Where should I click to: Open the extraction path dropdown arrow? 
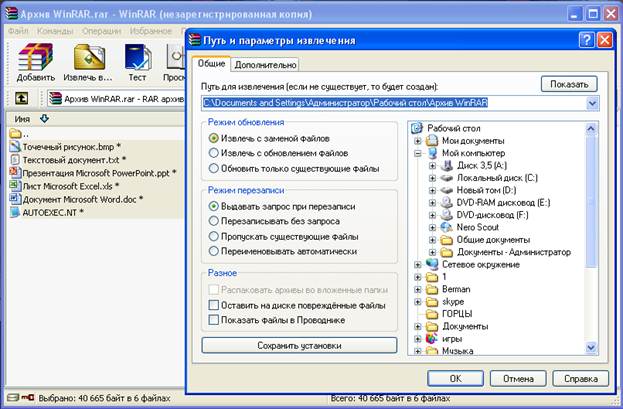(592, 103)
